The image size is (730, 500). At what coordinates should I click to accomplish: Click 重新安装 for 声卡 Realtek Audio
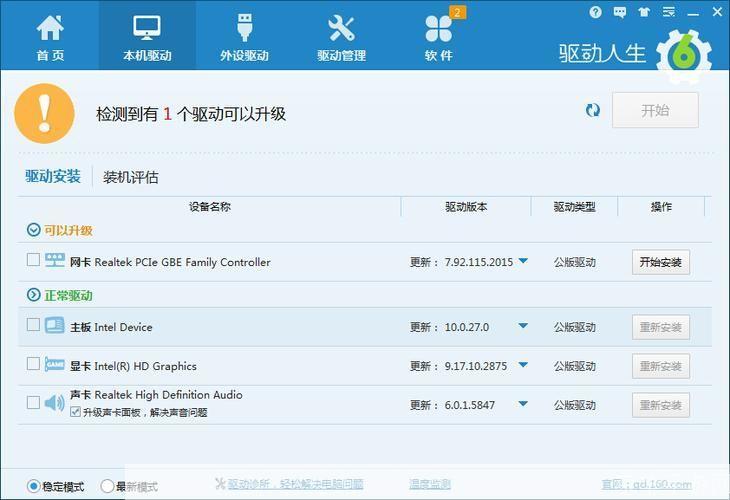[661, 405]
